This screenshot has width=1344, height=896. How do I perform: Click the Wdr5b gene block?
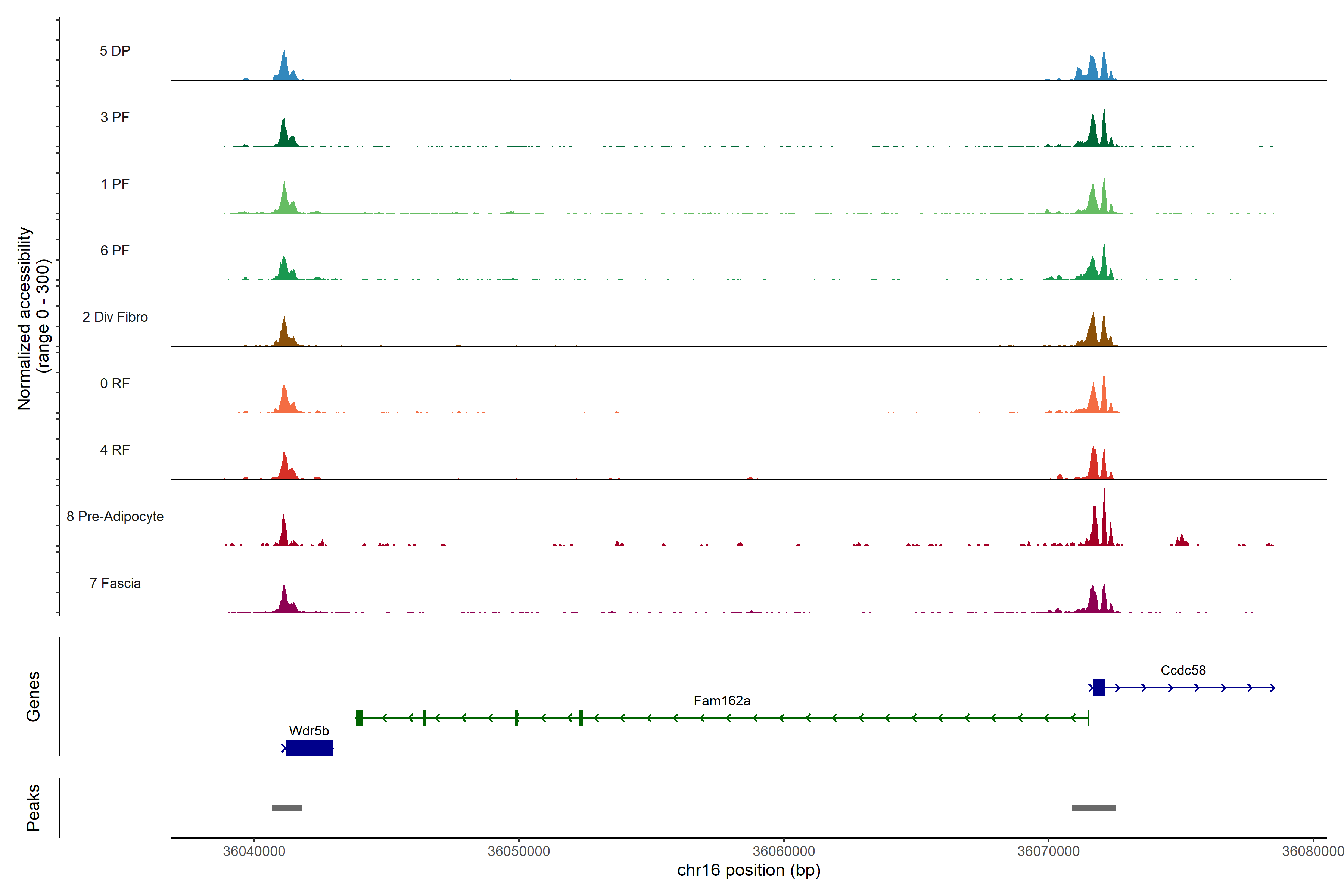309,748
